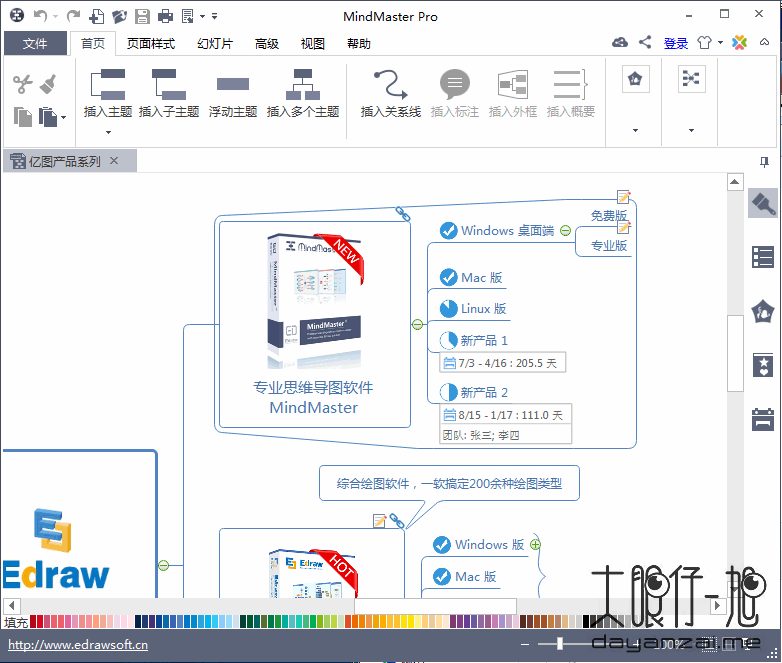Click the Undo arrow icon
782x663 pixels.
click(x=40, y=15)
